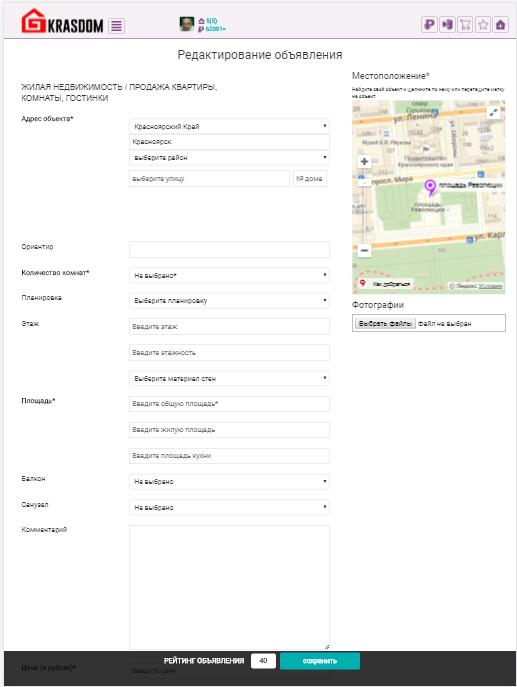Click the house number '№ дома' field
517x687 pixels.
310,179
